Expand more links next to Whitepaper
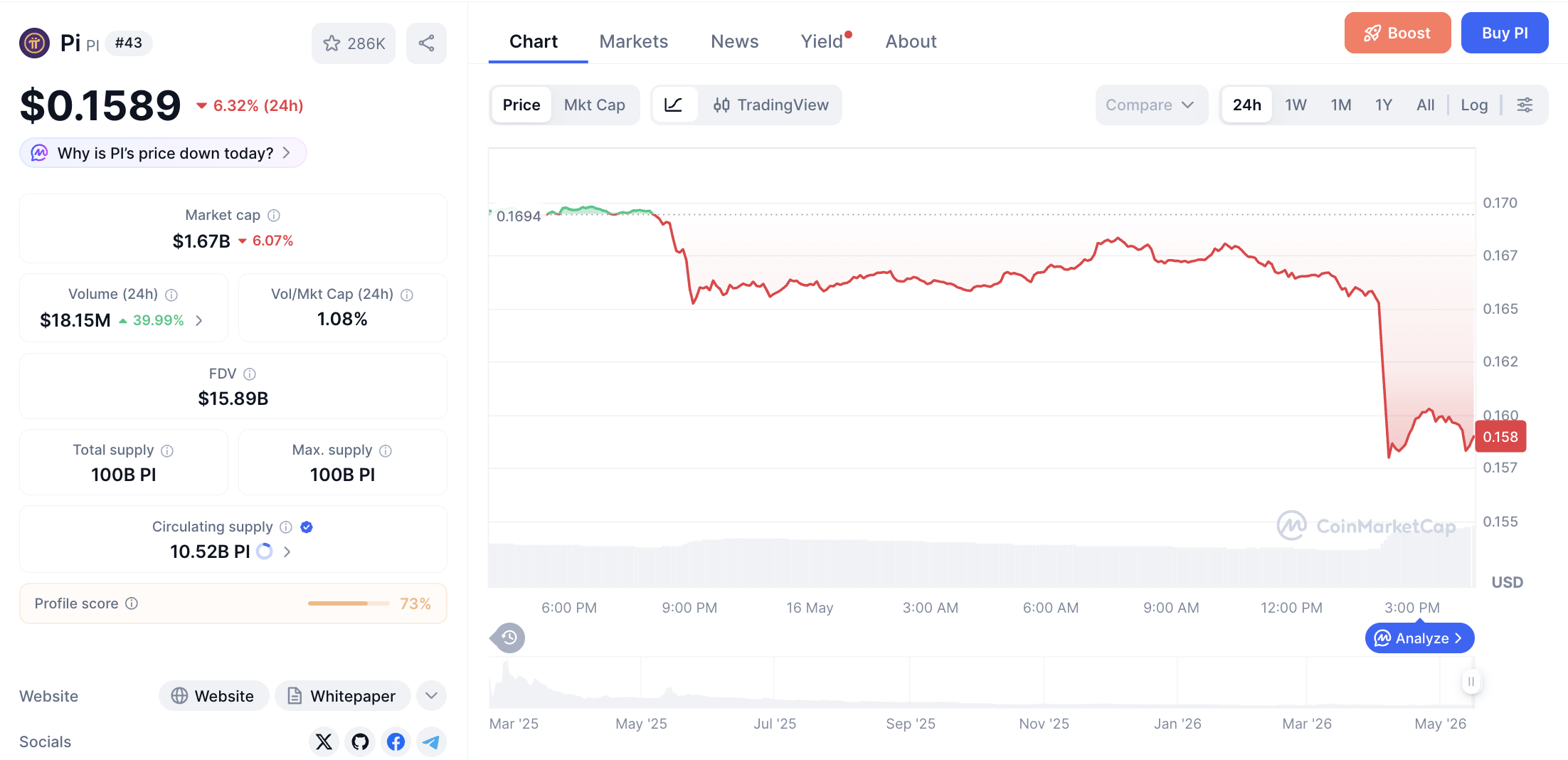The width and height of the screenshot is (1568, 760). [431, 695]
